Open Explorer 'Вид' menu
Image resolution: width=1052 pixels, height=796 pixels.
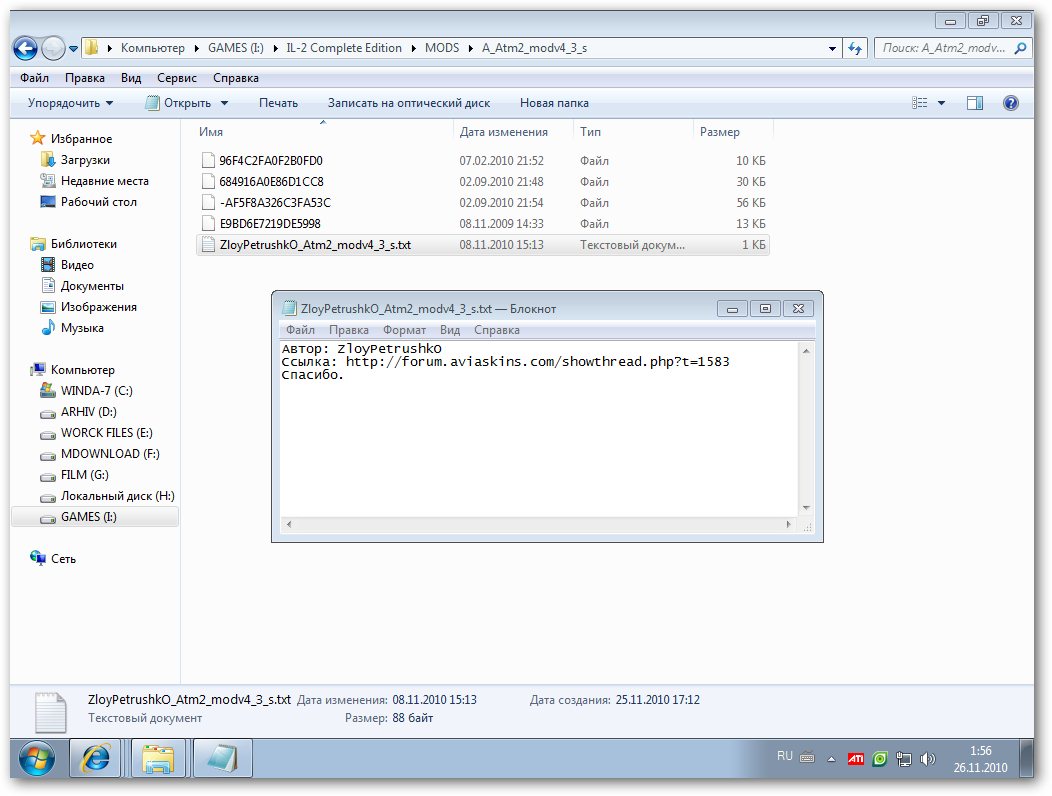point(131,78)
